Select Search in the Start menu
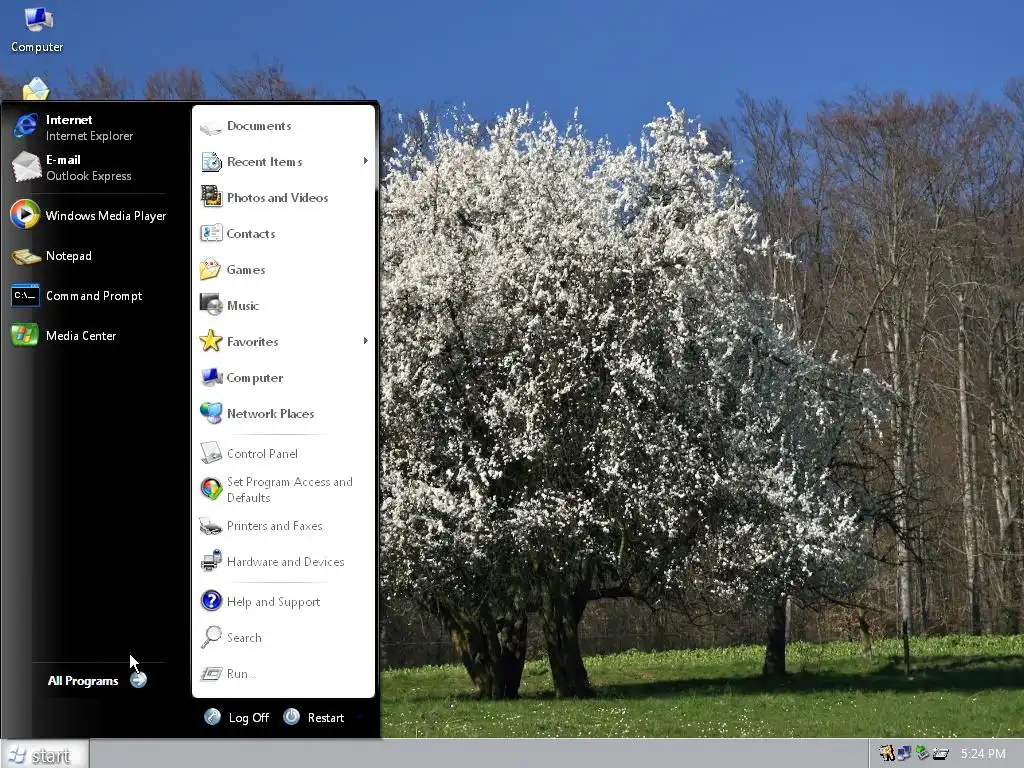The width and height of the screenshot is (1024, 768). tap(283, 637)
